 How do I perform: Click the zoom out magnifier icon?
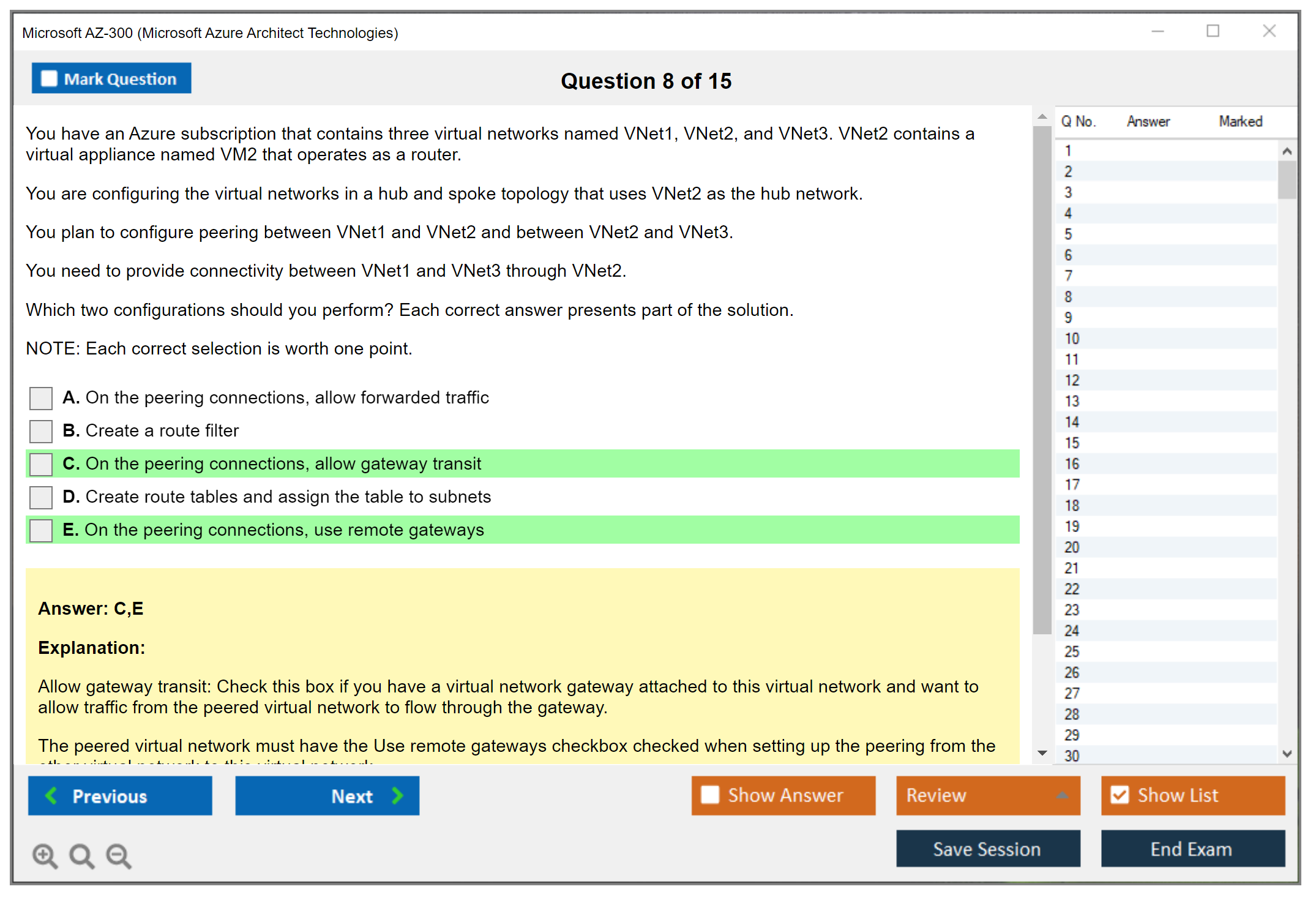[x=119, y=855]
